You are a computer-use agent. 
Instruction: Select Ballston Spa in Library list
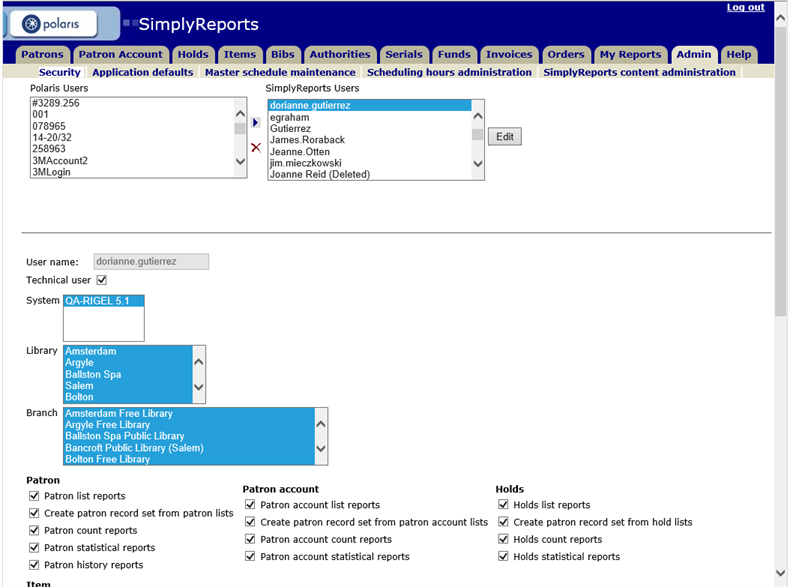point(128,374)
